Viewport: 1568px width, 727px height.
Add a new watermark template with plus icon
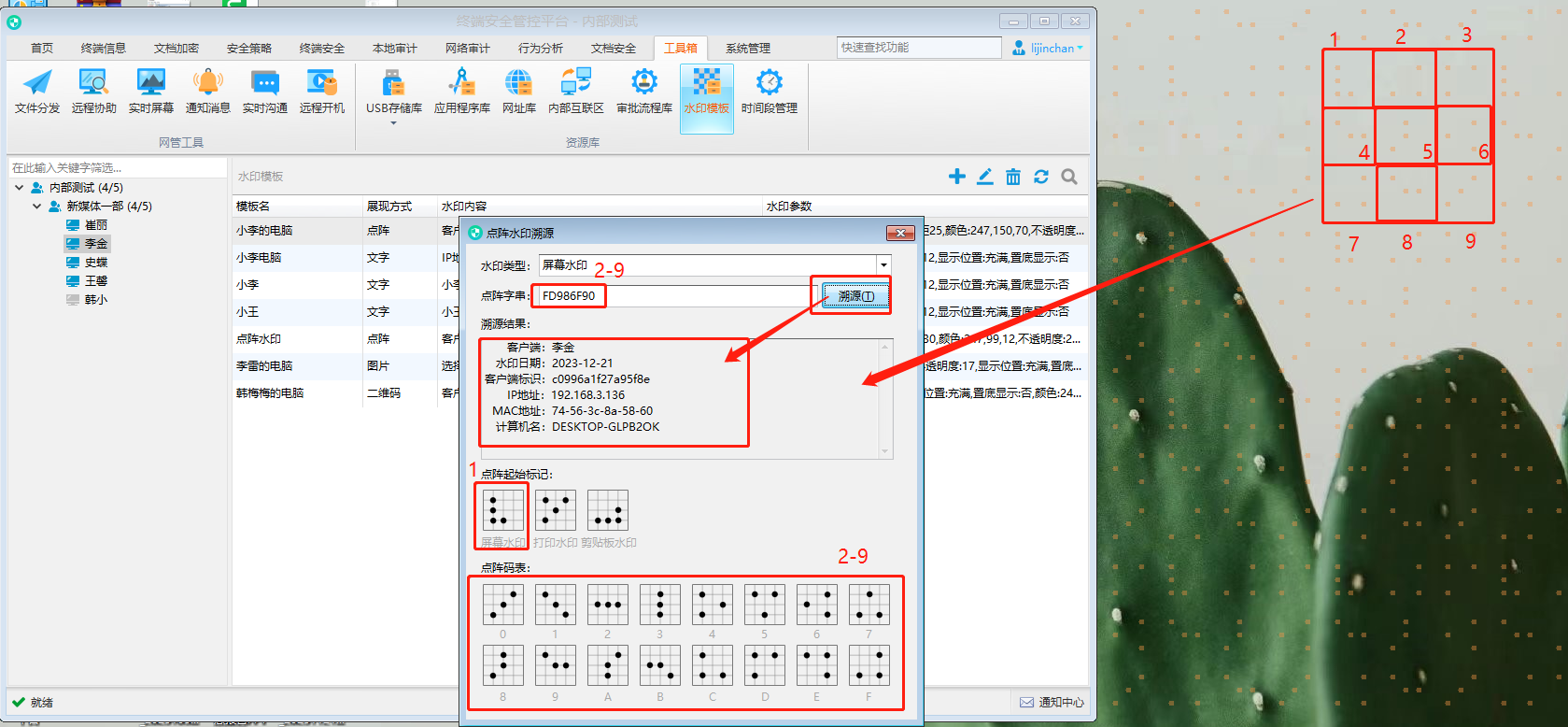[x=957, y=177]
